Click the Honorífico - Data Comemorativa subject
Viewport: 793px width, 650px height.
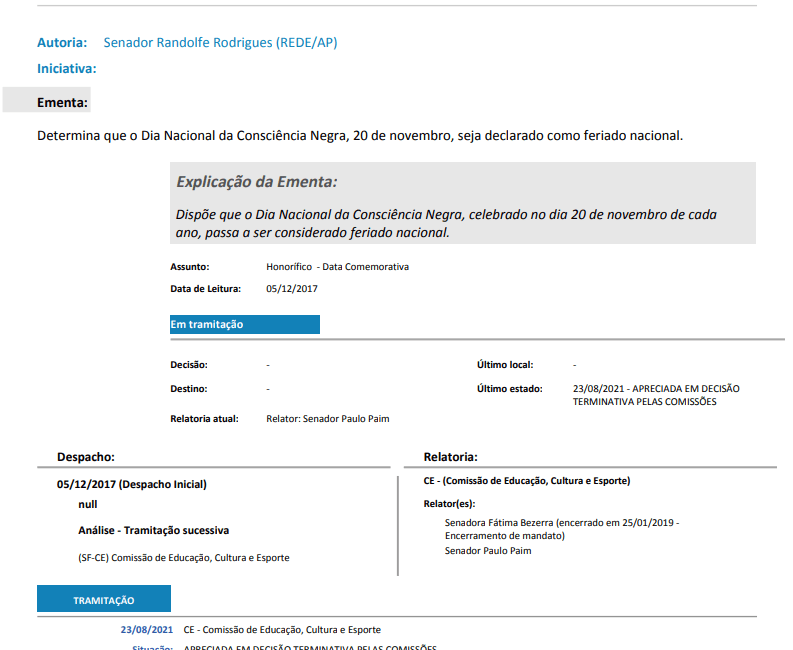tap(337, 267)
